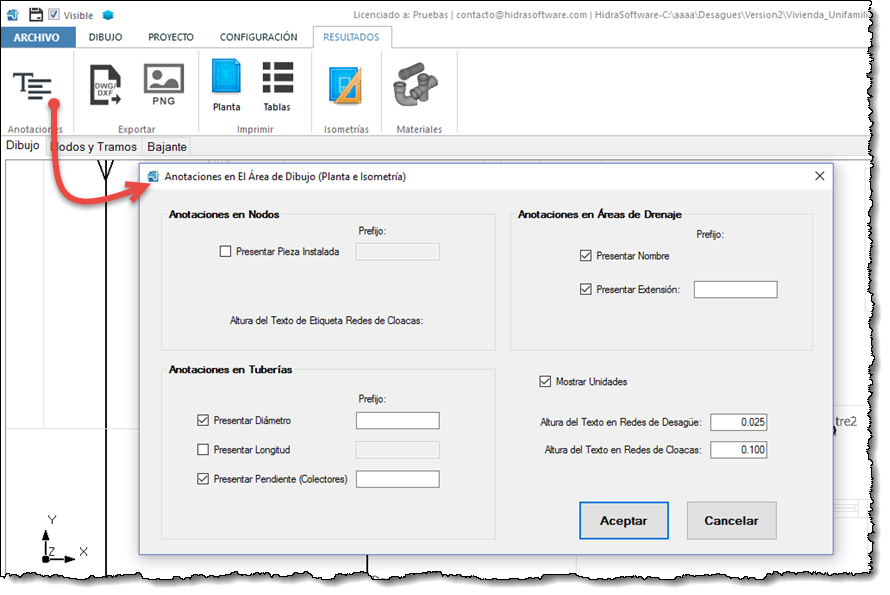Switch to the DIBUJO ribbon tab
This screenshot has width=890, height=595.
pos(106,37)
